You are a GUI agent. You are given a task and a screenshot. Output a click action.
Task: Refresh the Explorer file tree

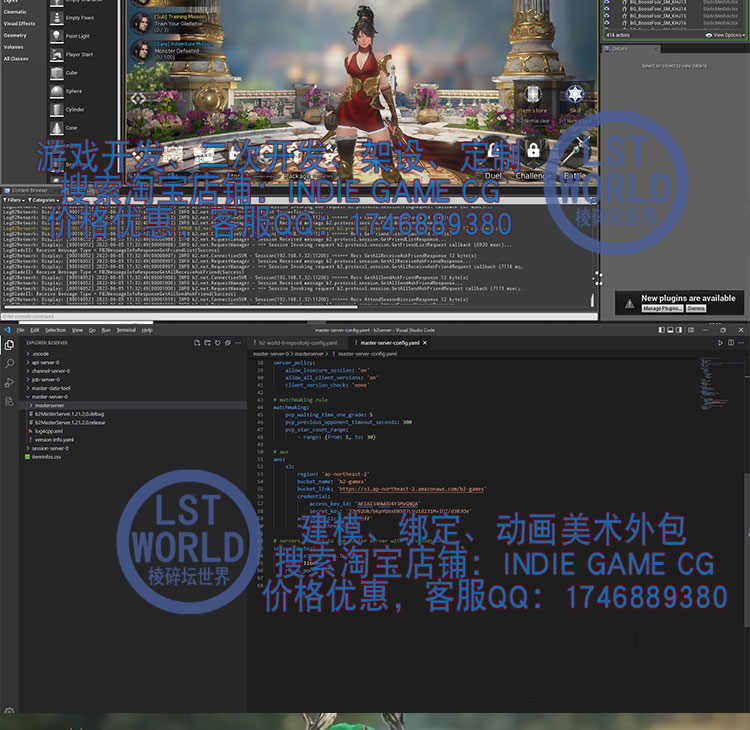point(218,343)
